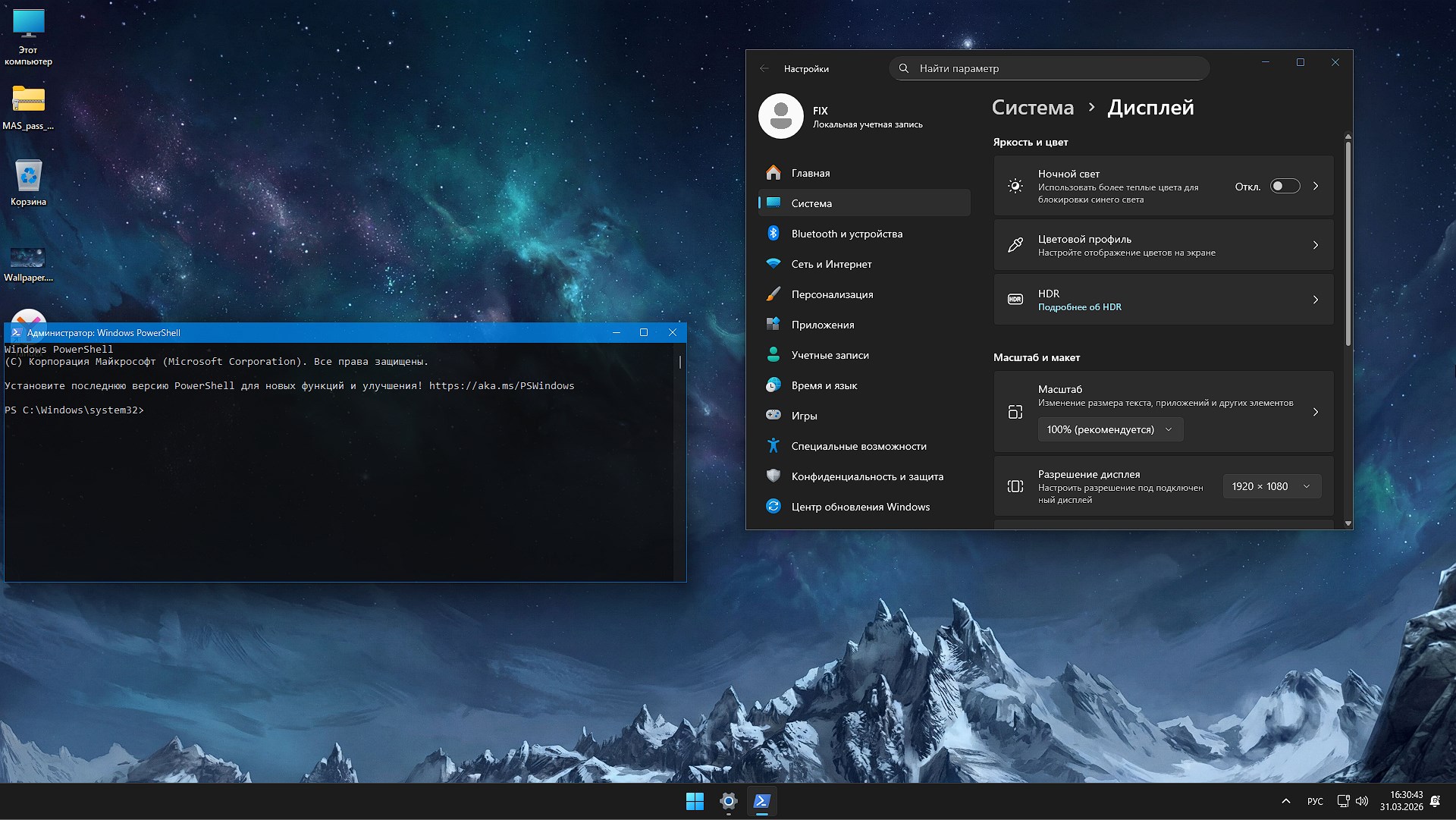
Task: Click the Система breadcrumb link
Action: pos(1032,108)
